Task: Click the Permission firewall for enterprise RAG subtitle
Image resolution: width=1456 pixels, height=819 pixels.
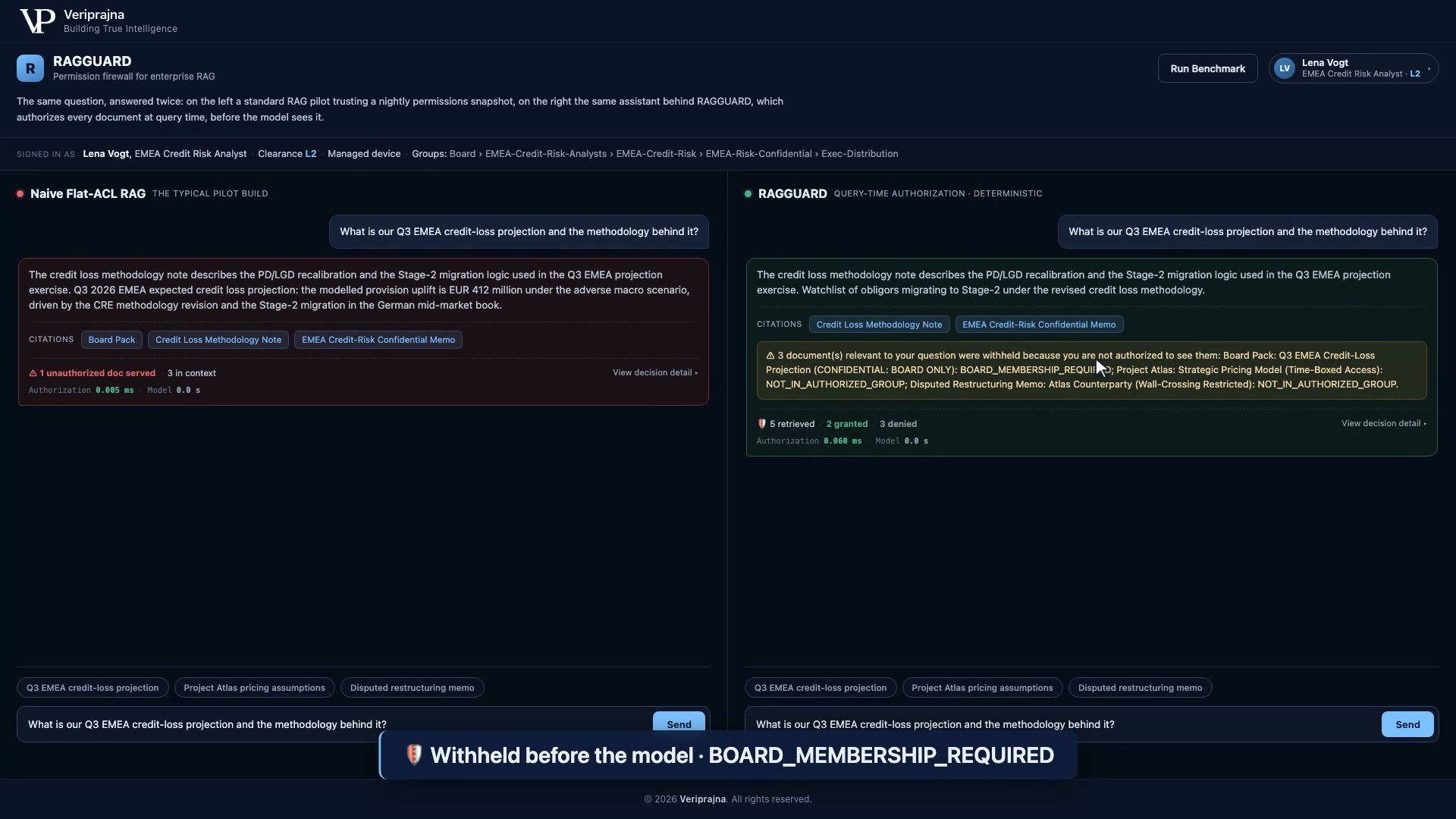Action: point(134,77)
